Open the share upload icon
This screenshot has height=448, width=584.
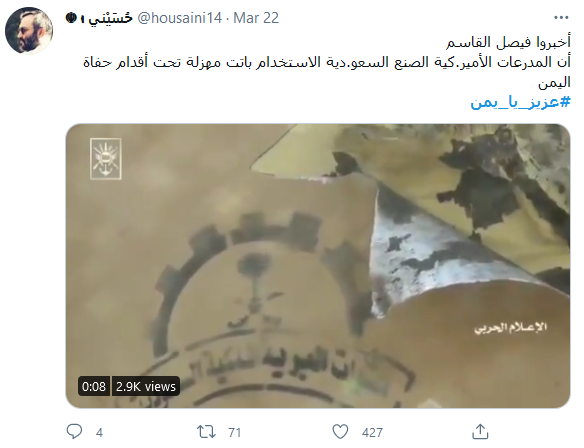(480, 432)
